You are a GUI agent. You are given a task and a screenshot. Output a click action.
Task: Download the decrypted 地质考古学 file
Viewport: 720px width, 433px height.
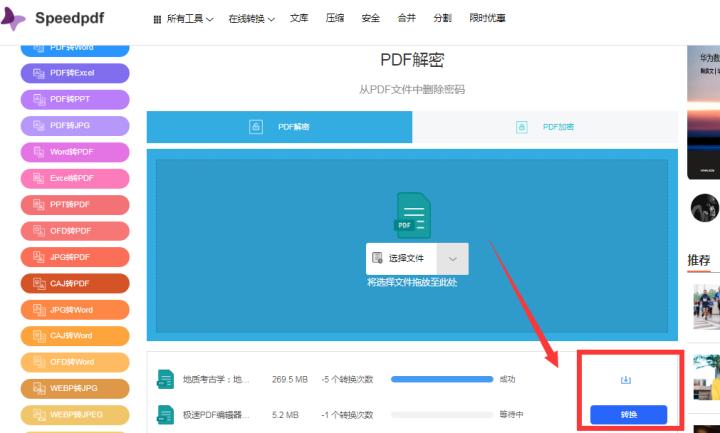click(625, 380)
